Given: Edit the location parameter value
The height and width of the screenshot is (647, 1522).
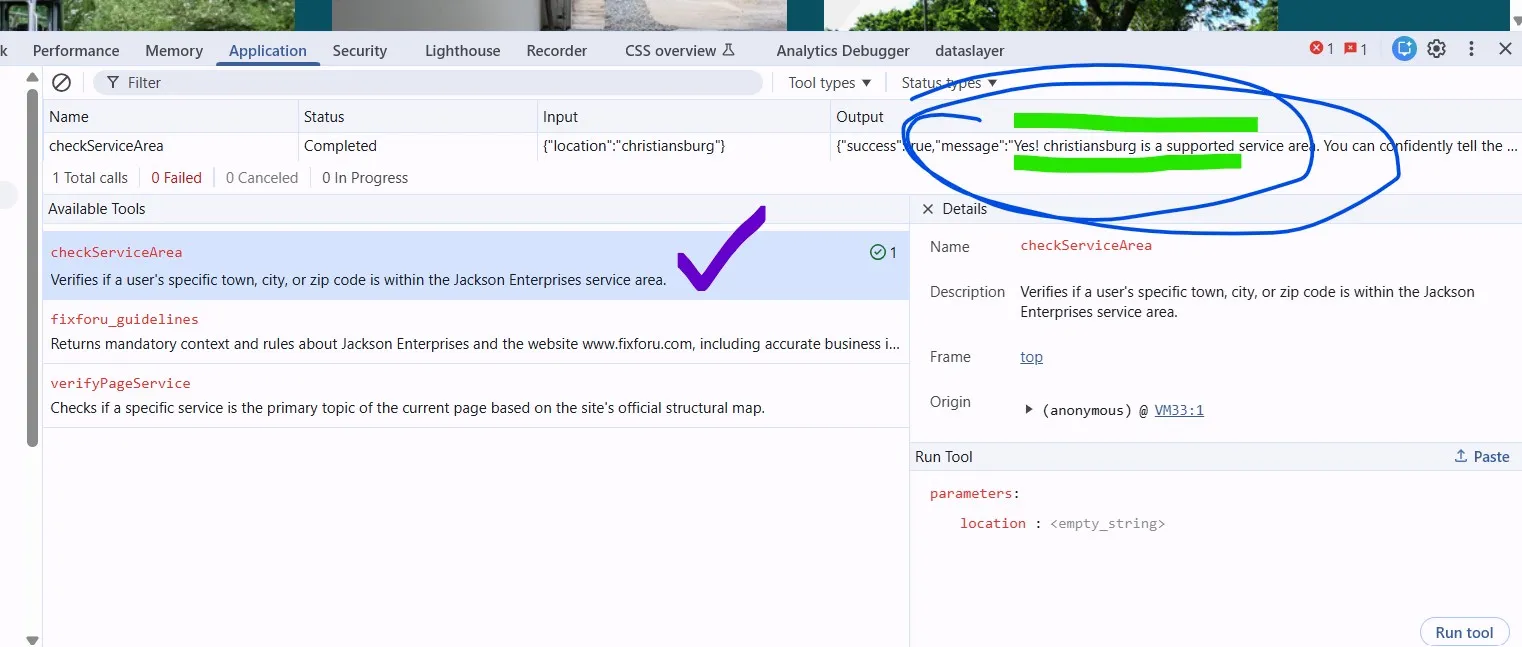Looking at the screenshot, I should coord(1107,523).
